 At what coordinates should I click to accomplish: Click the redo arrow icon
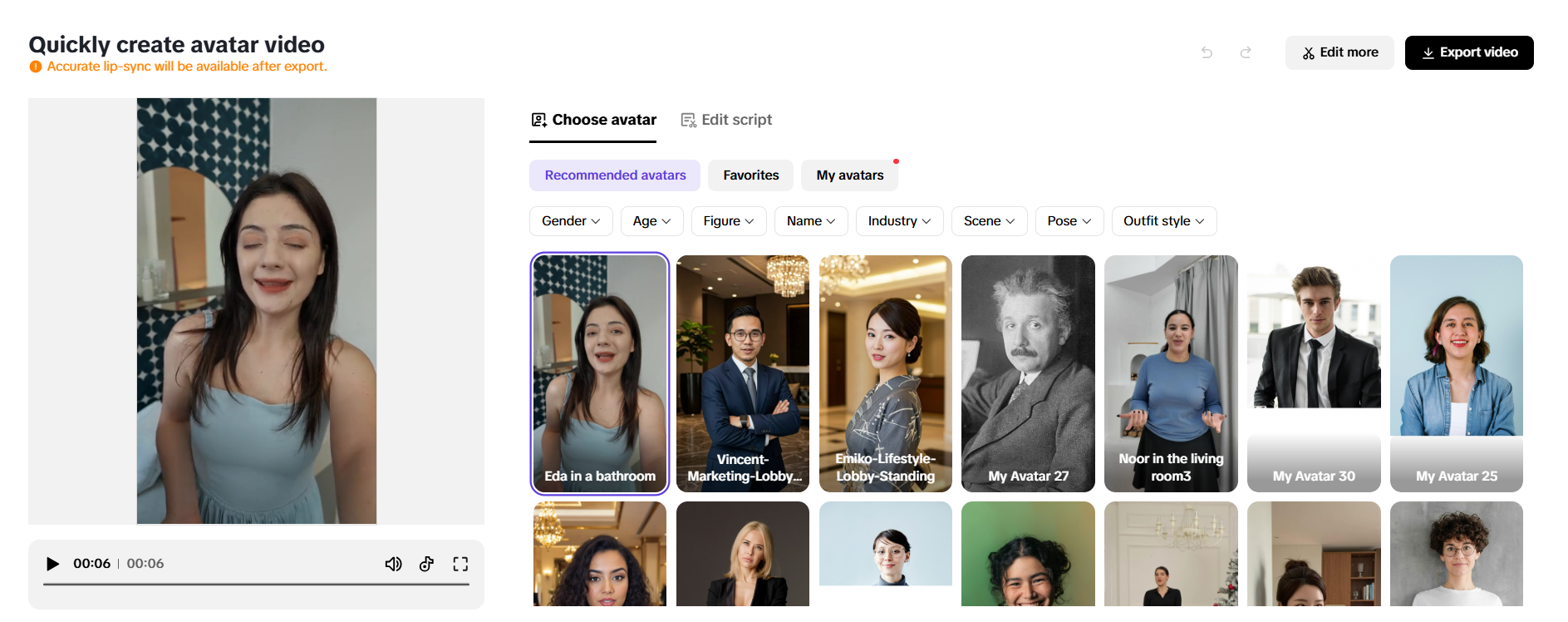(1246, 52)
